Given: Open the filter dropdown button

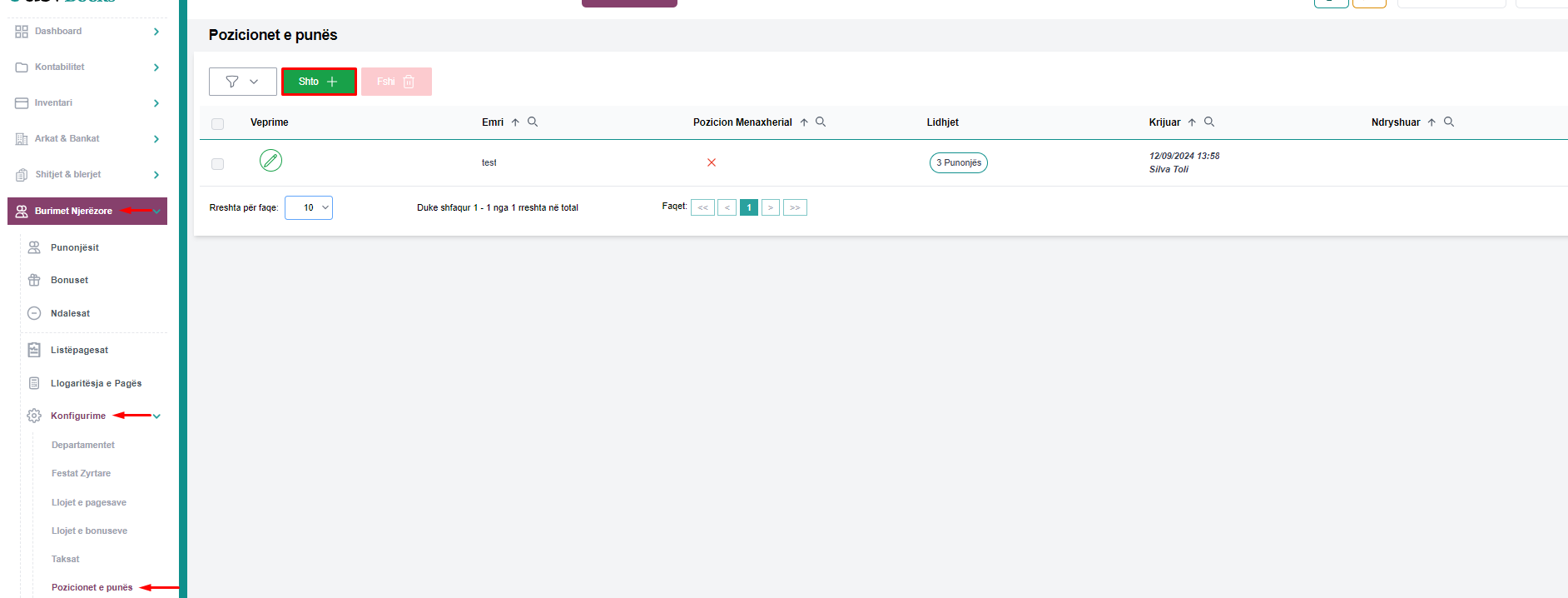Looking at the screenshot, I should [242, 82].
